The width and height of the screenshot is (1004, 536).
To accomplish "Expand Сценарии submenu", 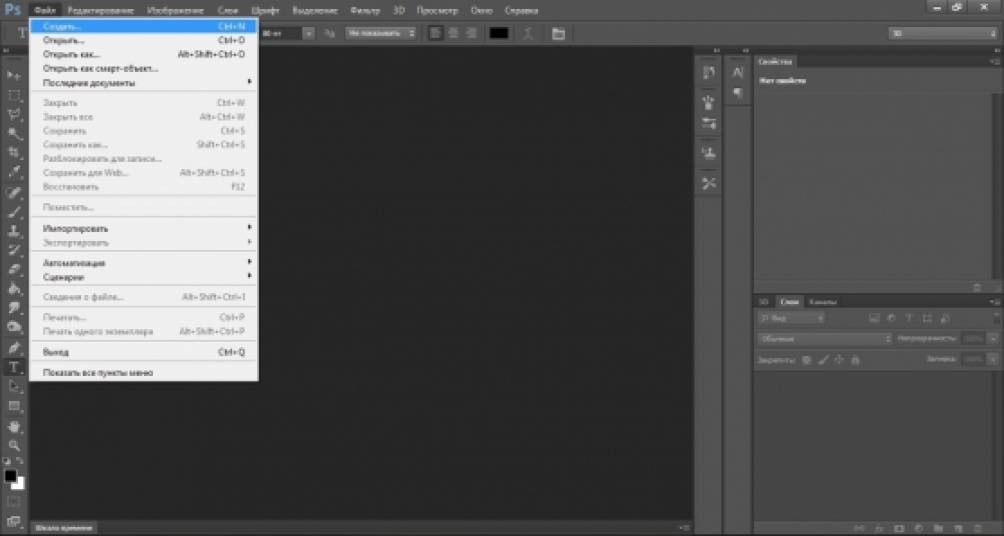I will [x=144, y=277].
